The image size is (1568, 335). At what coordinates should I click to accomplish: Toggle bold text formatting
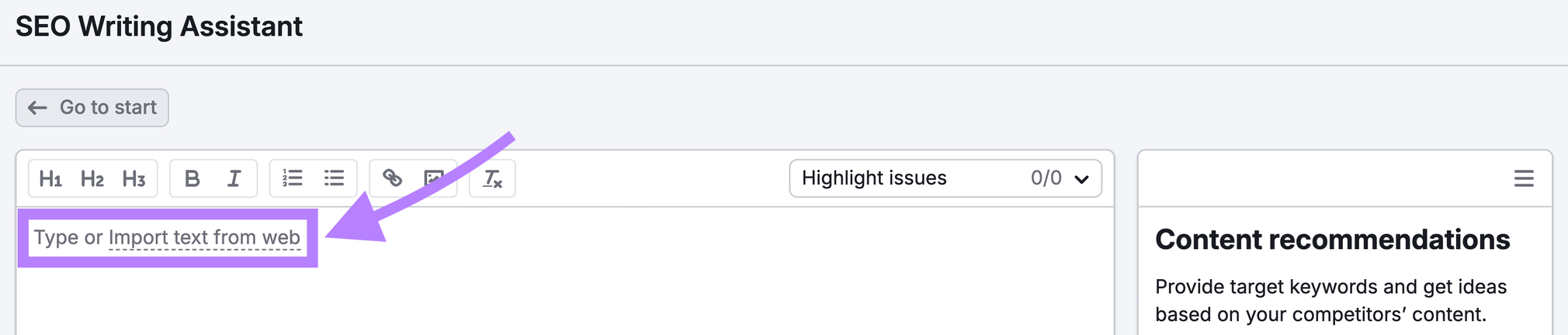tap(192, 179)
